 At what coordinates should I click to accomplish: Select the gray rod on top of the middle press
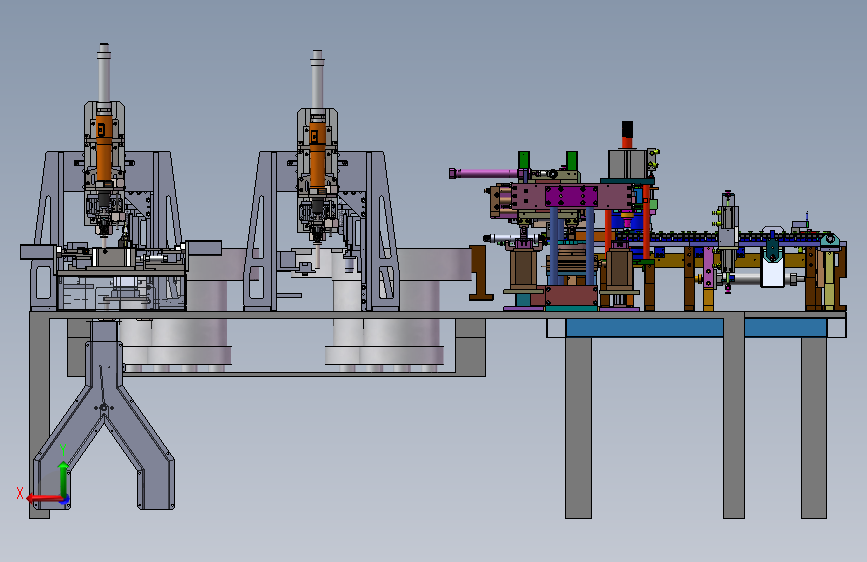(317, 80)
